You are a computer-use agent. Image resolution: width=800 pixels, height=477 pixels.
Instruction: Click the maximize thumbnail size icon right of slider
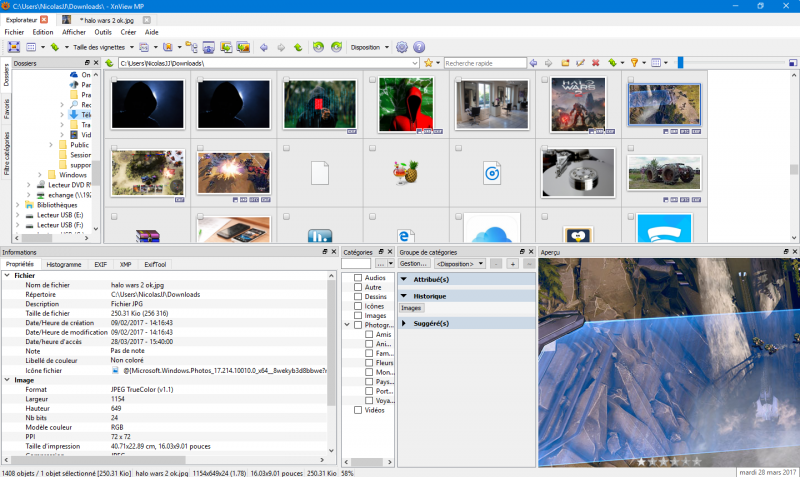[793, 63]
